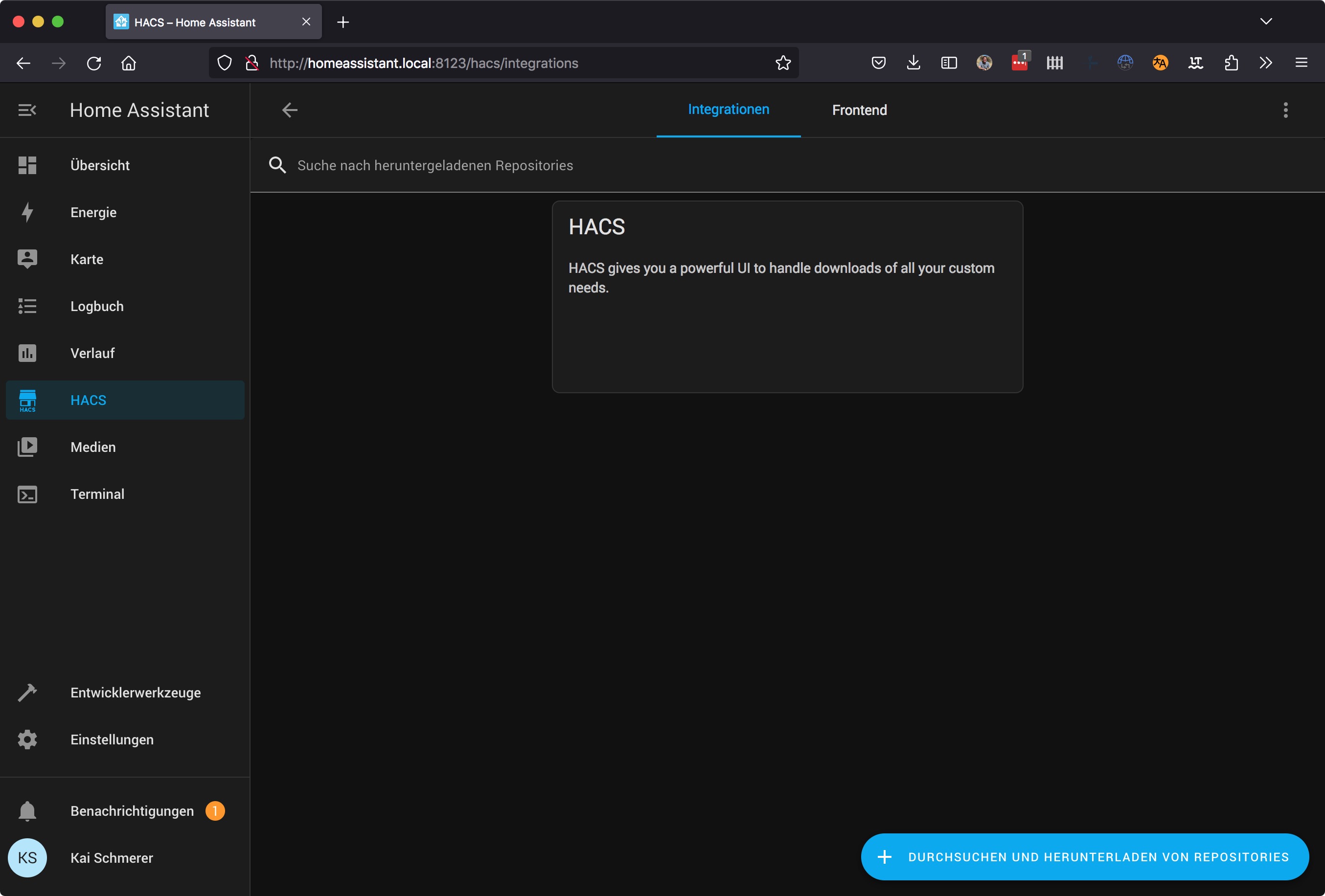The image size is (1325, 896).
Task: Click the Einstellungen gear icon
Action: [27, 739]
